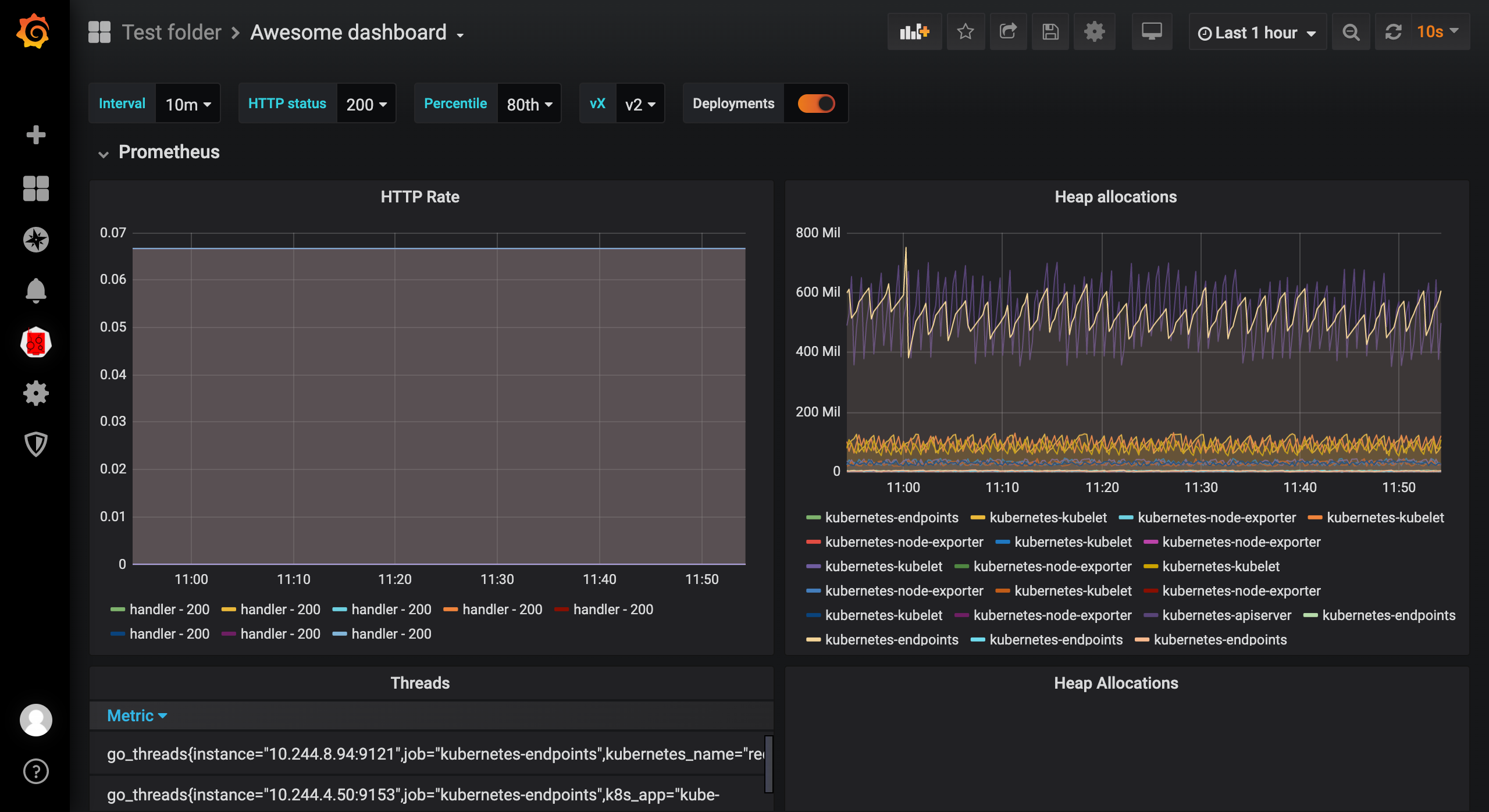
Task: Zoom out time range with magnifier
Action: pyautogui.click(x=1351, y=31)
